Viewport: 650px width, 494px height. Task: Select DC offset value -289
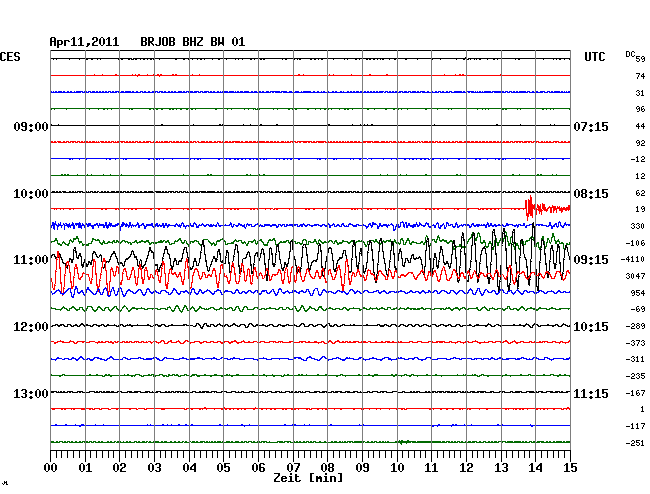tap(635, 326)
